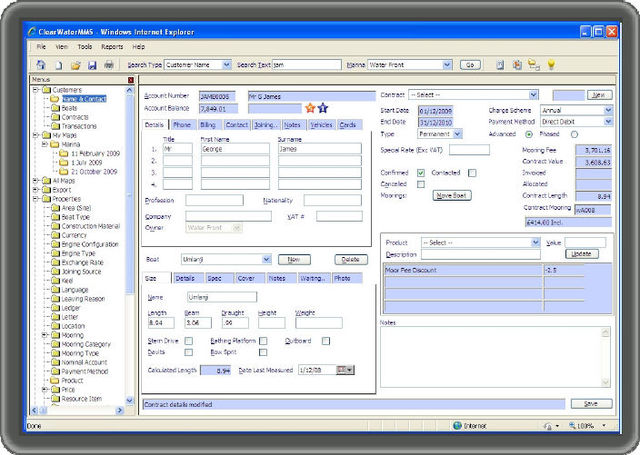Click the Go search button
This screenshot has height=455, width=640.
[x=470, y=65]
